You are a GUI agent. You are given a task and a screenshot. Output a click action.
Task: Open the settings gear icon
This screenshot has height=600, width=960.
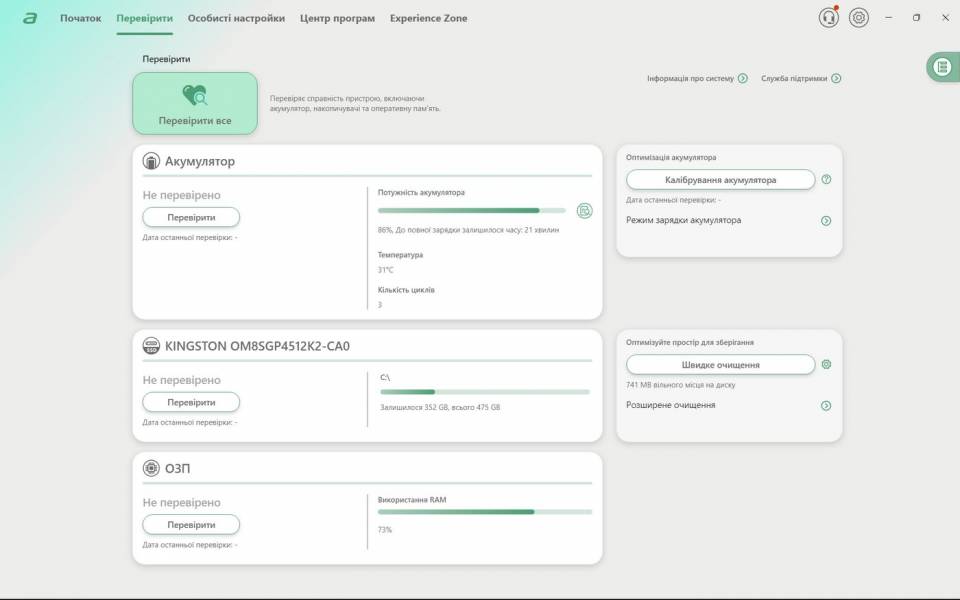(858, 18)
